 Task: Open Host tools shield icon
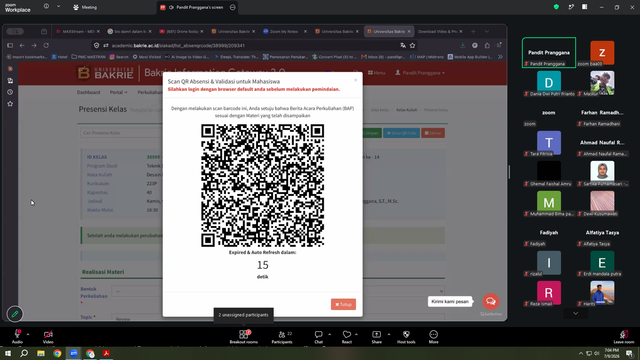coord(406,334)
